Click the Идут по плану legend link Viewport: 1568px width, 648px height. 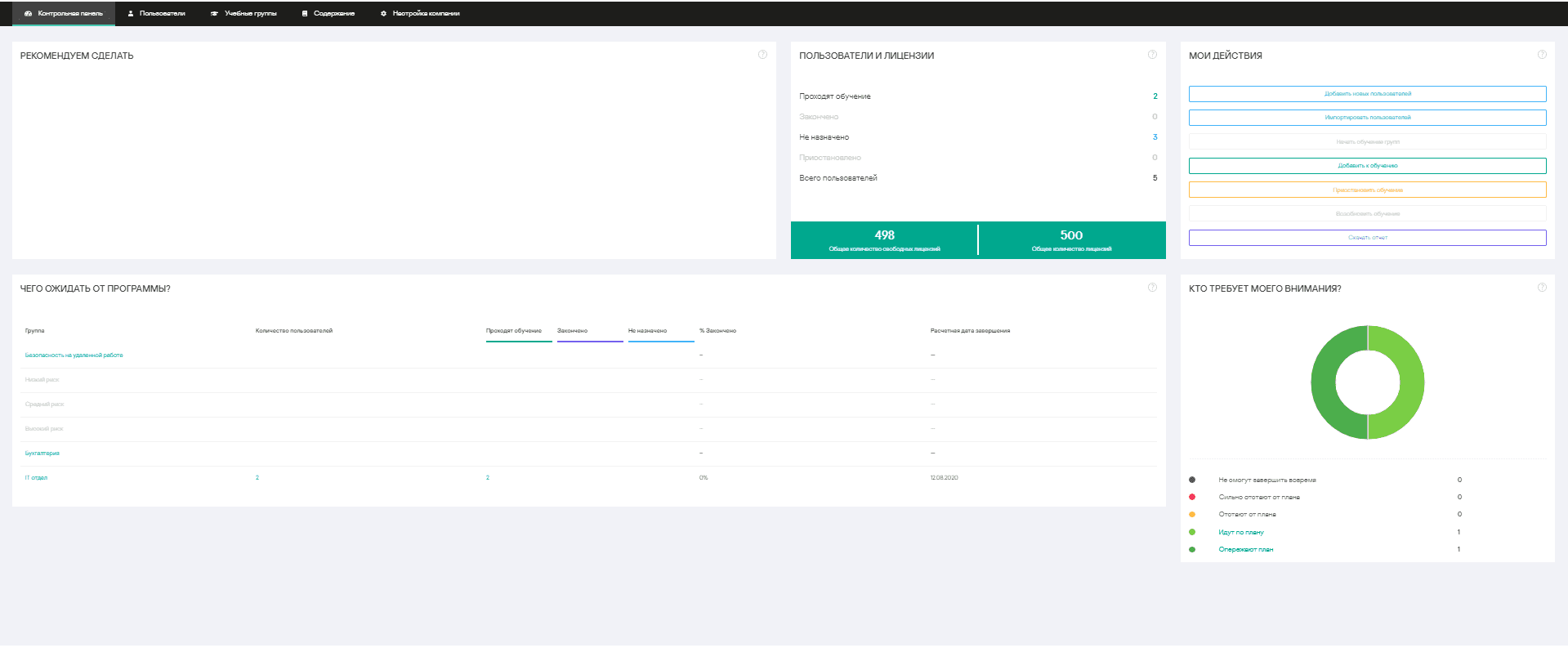[x=1241, y=532]
